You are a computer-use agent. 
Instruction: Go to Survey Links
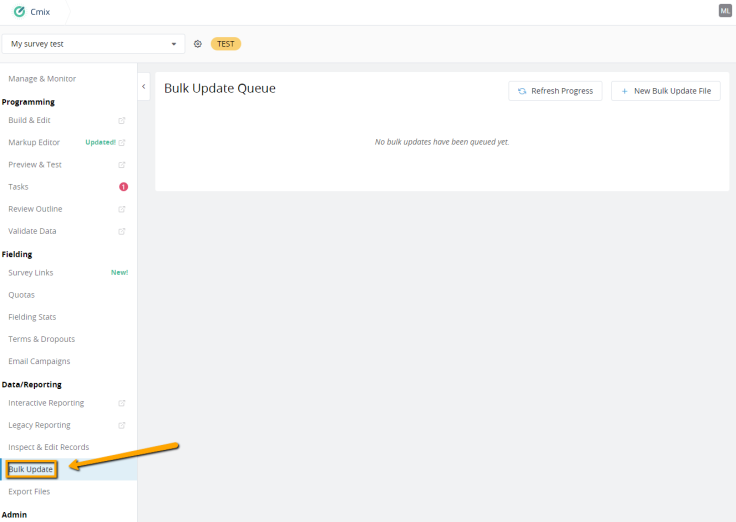(31, 273)
